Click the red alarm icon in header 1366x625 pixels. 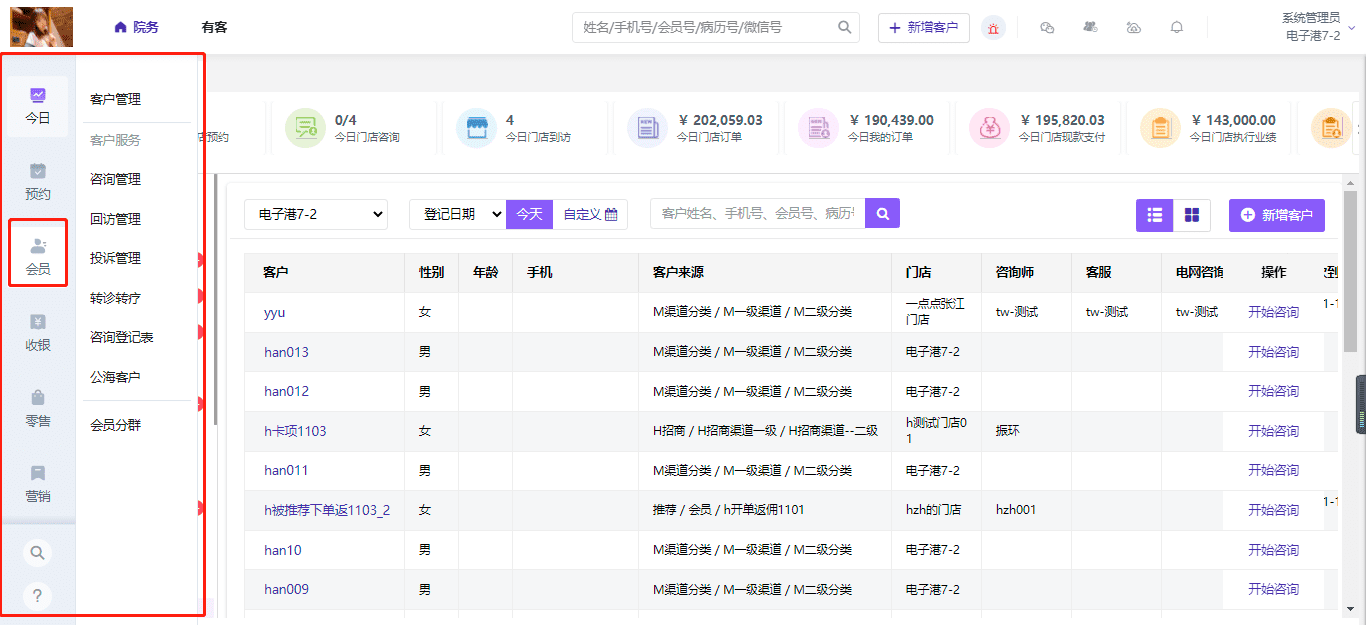pos(993,28)
